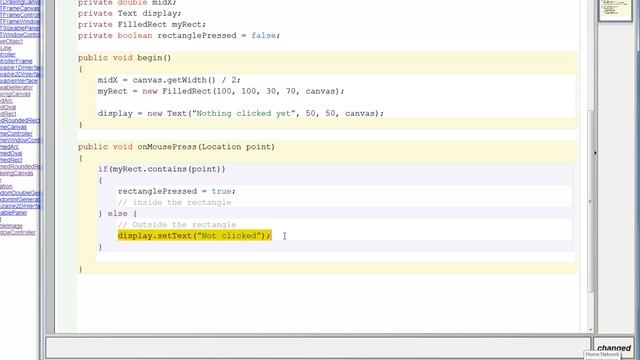Click the 'changed' status indicator

614,348
